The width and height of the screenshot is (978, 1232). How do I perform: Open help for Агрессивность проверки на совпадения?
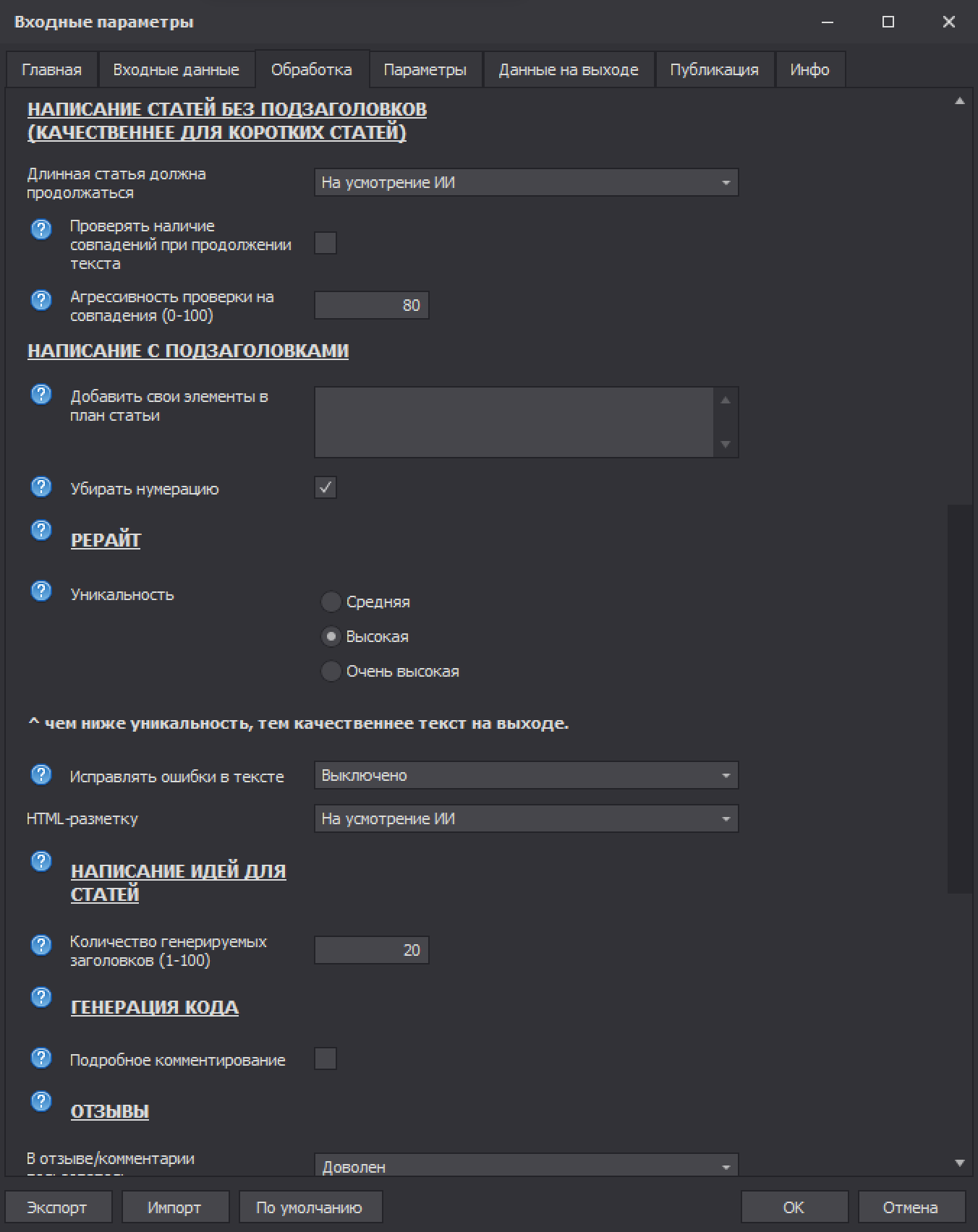tap(41, 300)
